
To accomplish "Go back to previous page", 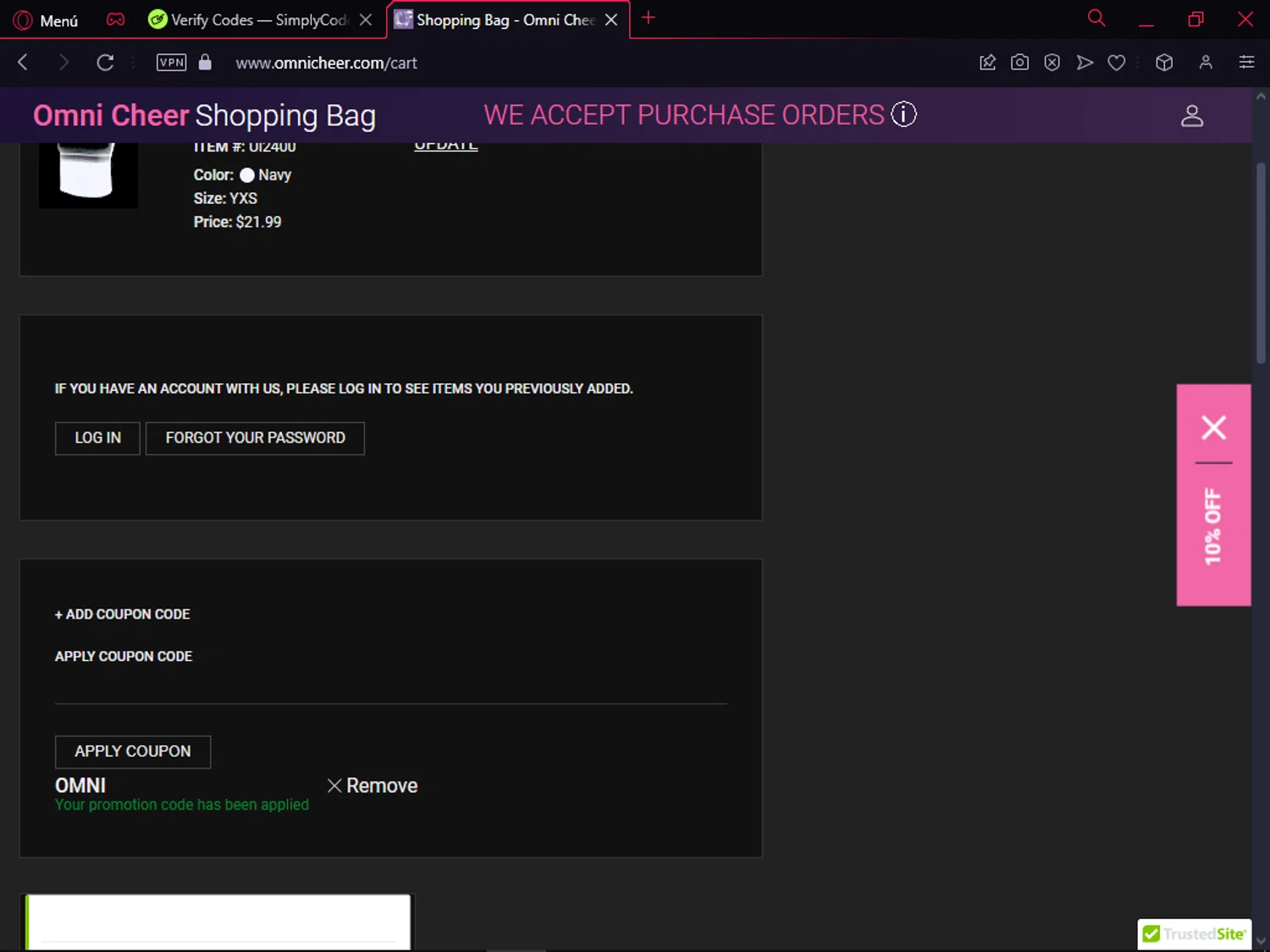I will click(x=23, y=62).
